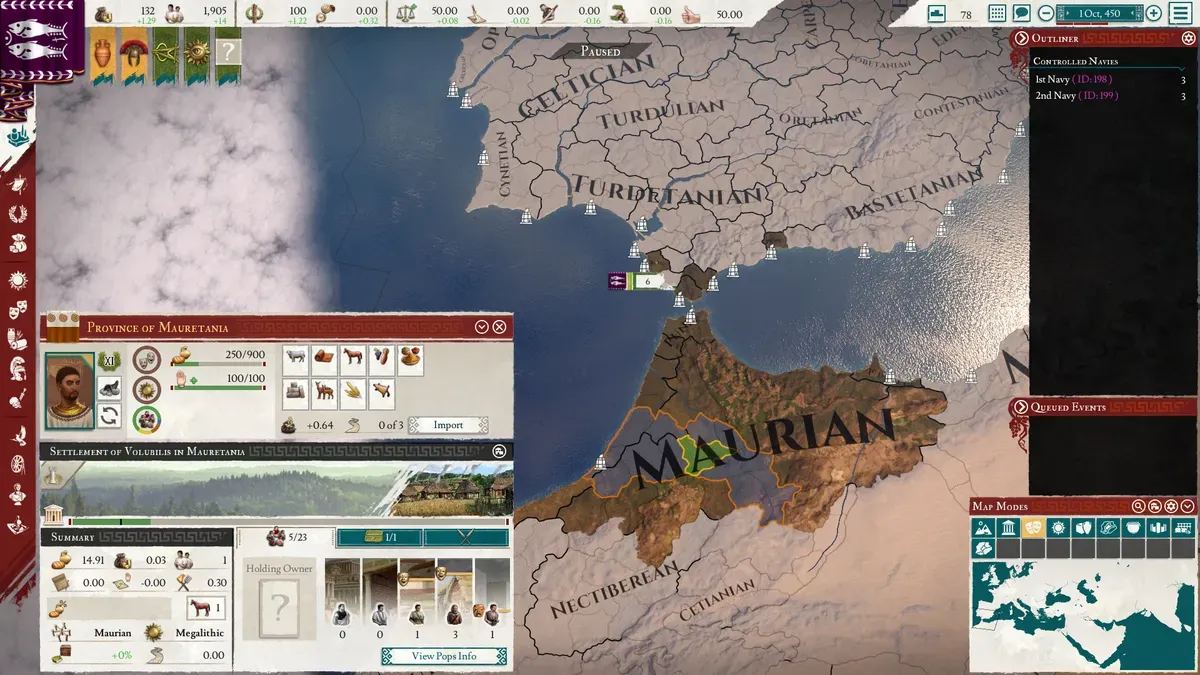Screen dimensions: 1200x675
Task: Collapse the Map Modes panel
Action: pos(1187,506)
